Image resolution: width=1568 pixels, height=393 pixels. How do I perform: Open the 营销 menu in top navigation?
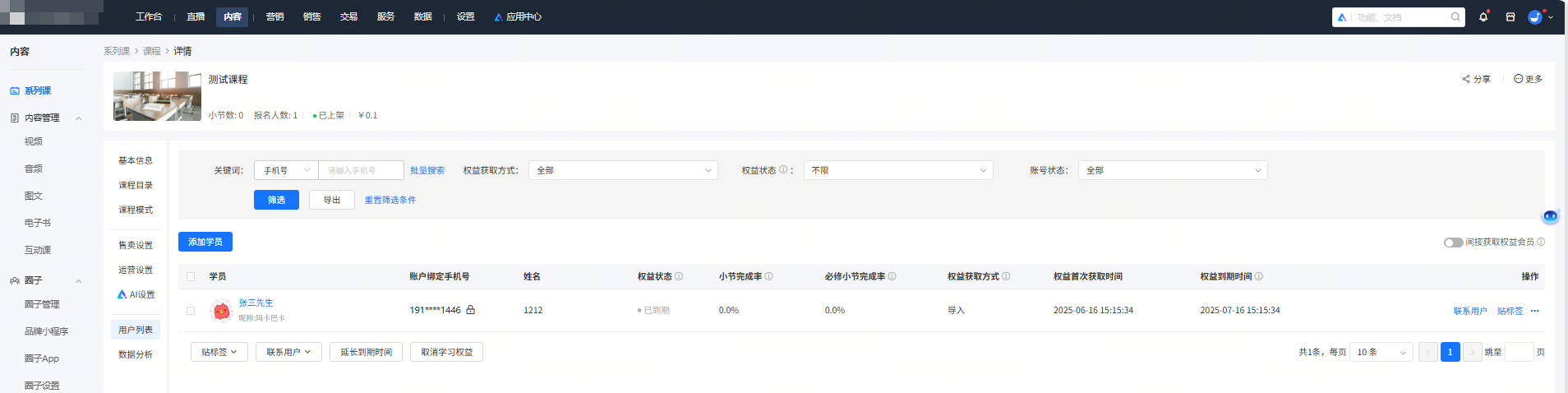pyautogui.click(x=274, y=16)
